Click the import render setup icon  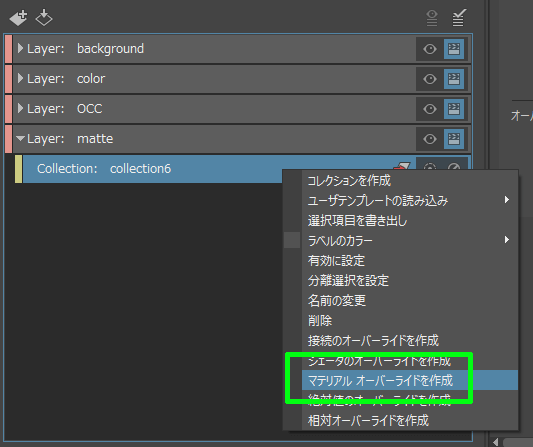pos(44,18)
